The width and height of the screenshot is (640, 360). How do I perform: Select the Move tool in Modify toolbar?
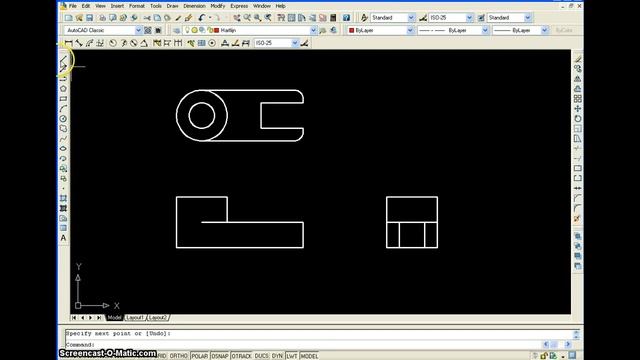(x=578, y=109)
